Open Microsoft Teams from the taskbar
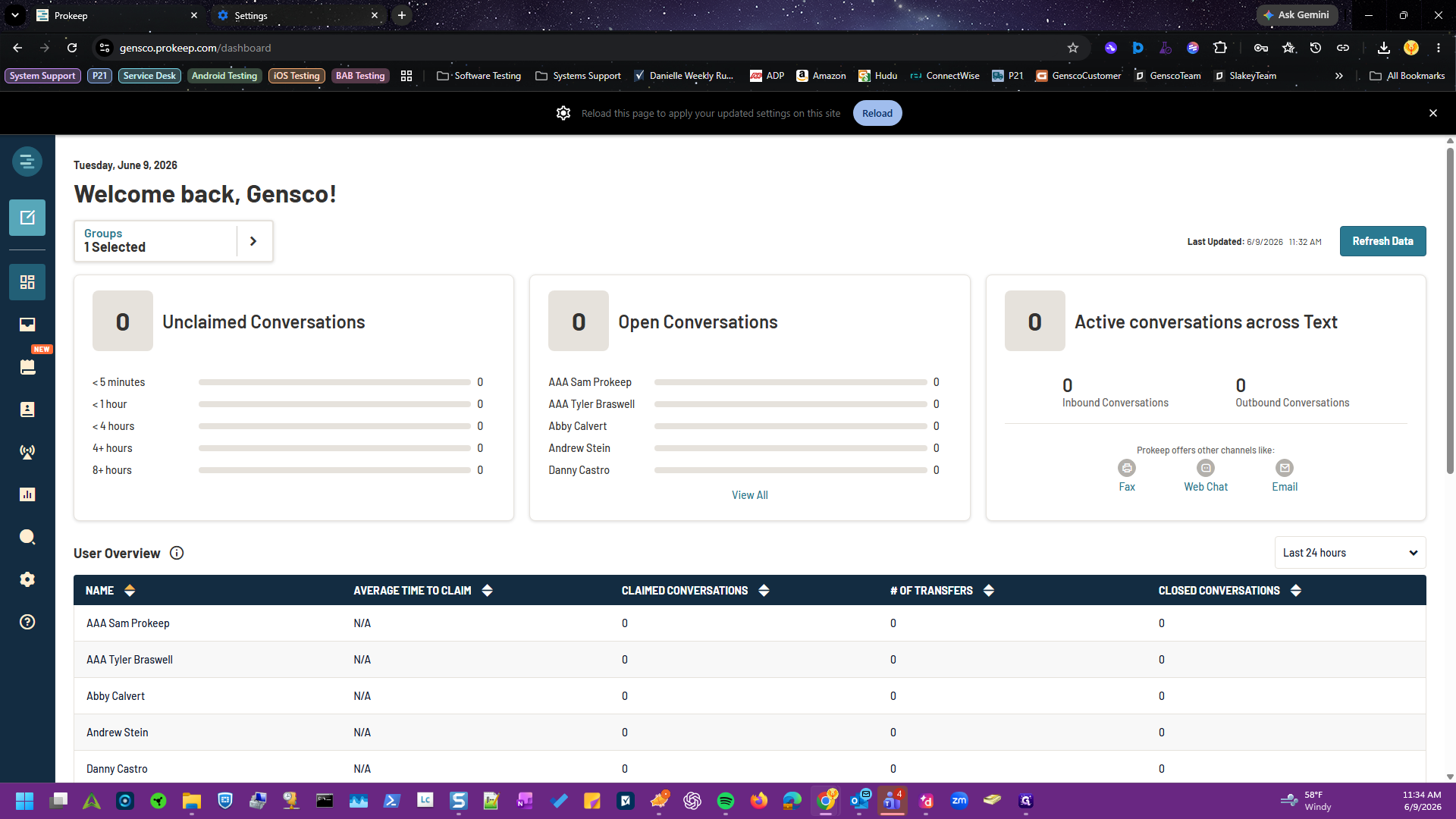 [893, 801]
